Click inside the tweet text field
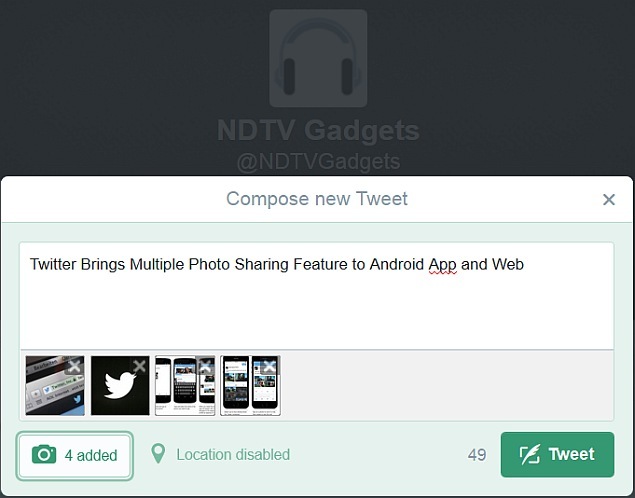Image resolution: width=635 pixels, height=498 pixels. coord(317,296)
